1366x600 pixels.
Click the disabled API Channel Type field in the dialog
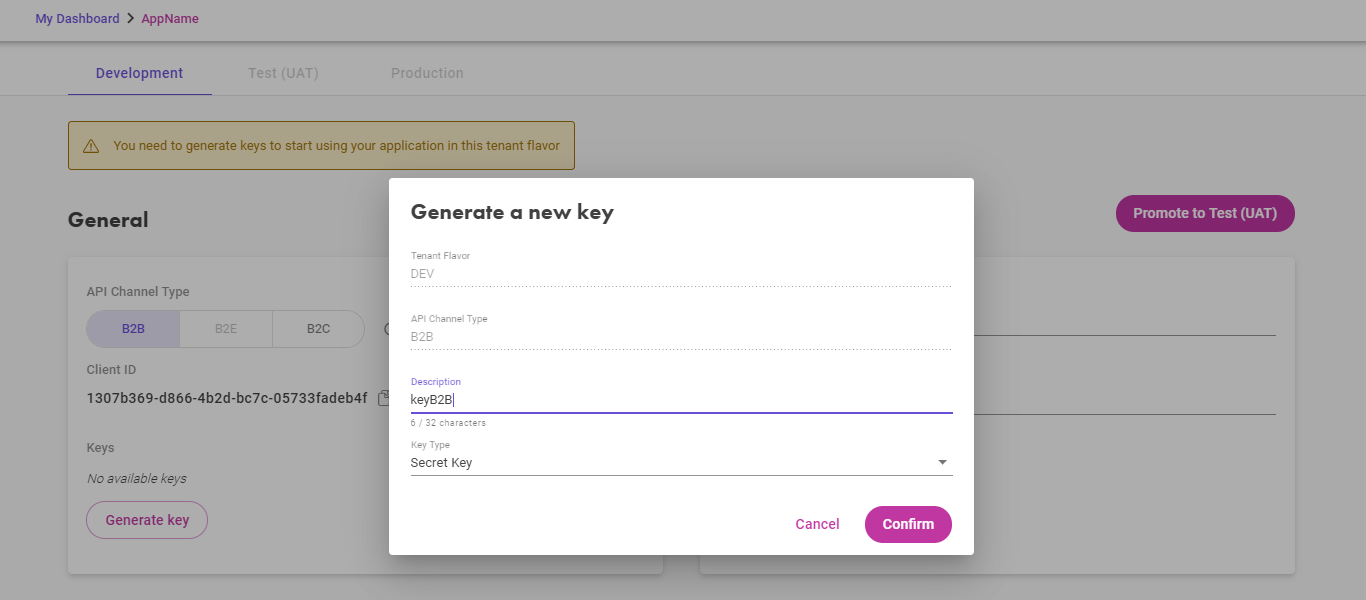(681, 337)
